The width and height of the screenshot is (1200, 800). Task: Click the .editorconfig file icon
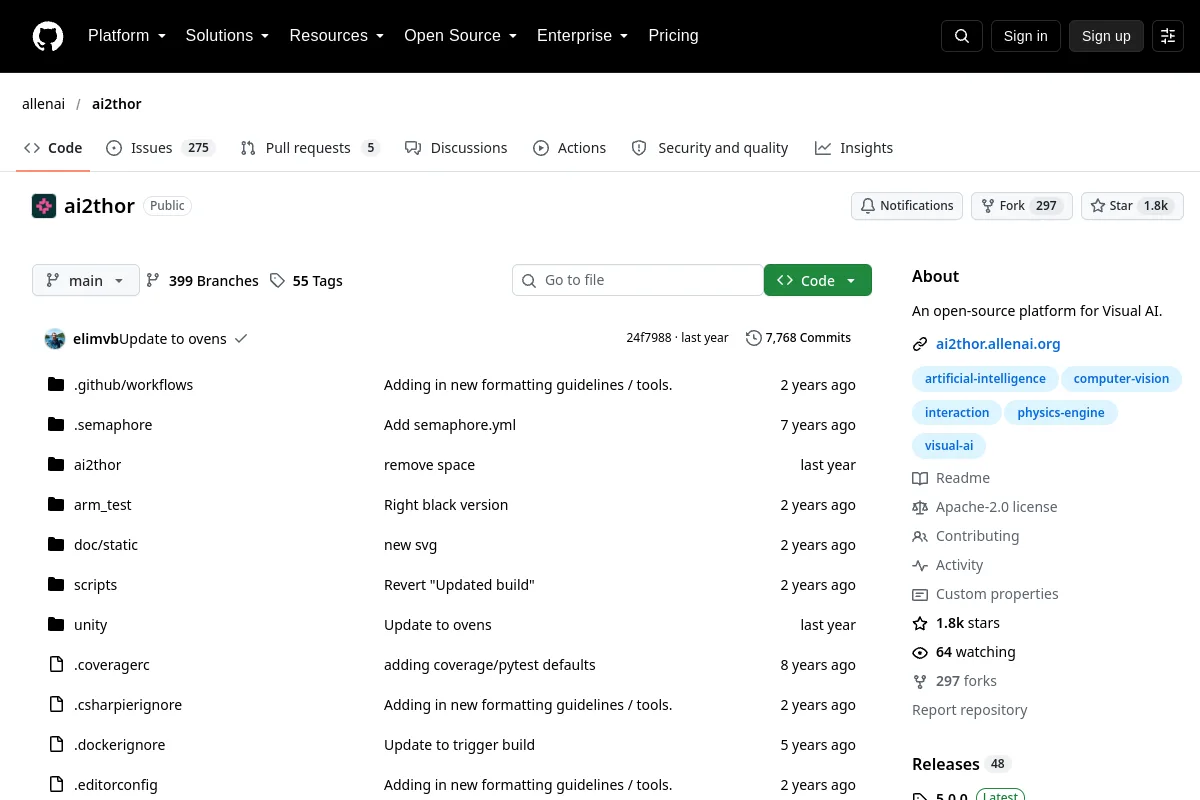click(56, 784)
